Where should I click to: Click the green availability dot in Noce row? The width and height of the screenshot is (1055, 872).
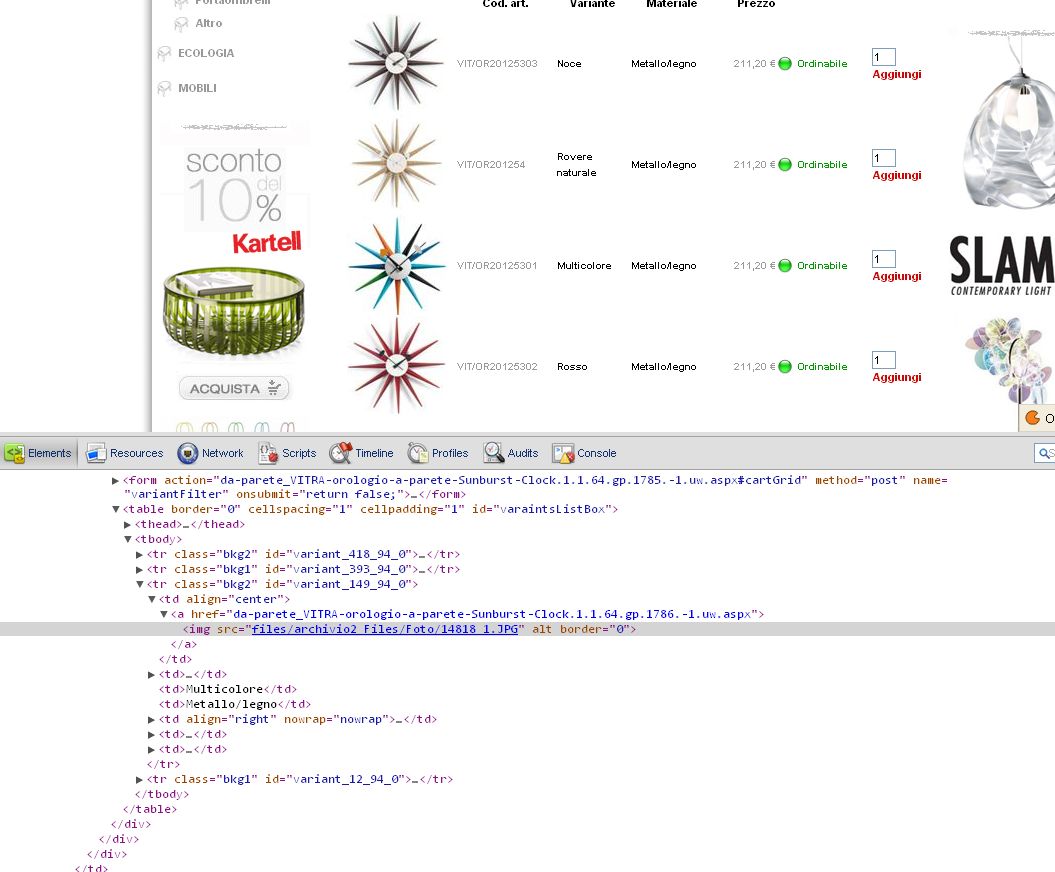[x=785, y=64]
